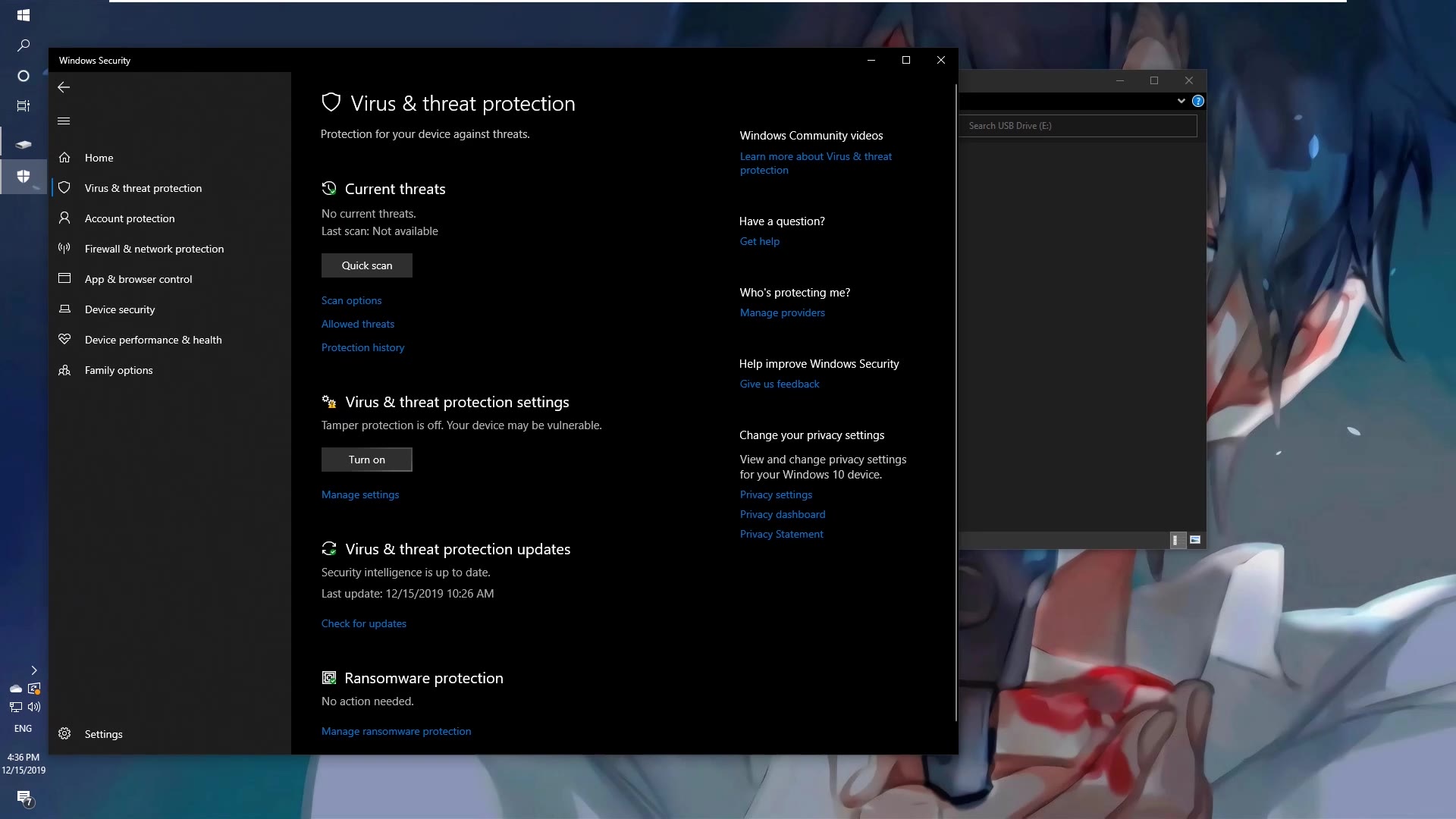Click the Device security laptop icon

click(x=64, y=309)
